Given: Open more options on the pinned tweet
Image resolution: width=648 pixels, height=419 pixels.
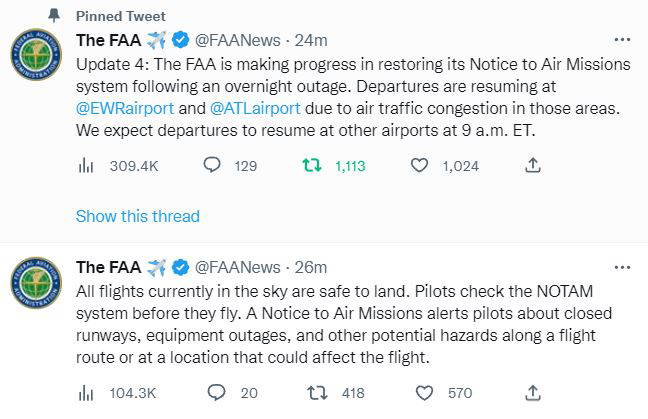Looking at the screenshot, I should pos(622,40).
